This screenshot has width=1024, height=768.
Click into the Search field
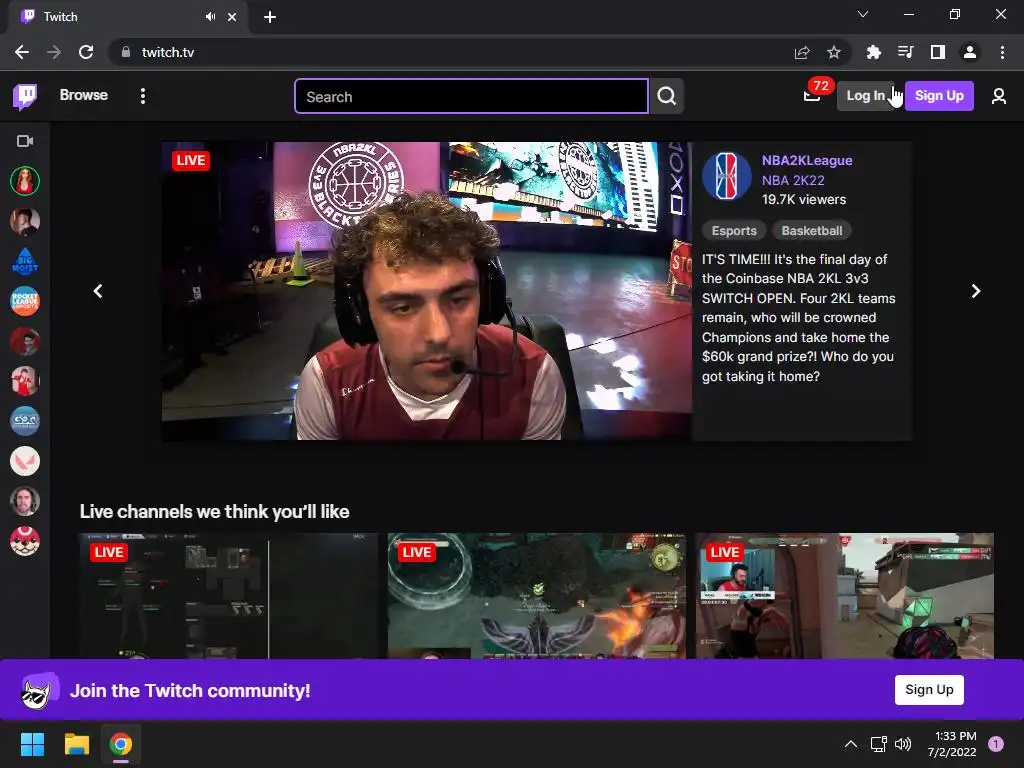[471, 96]
